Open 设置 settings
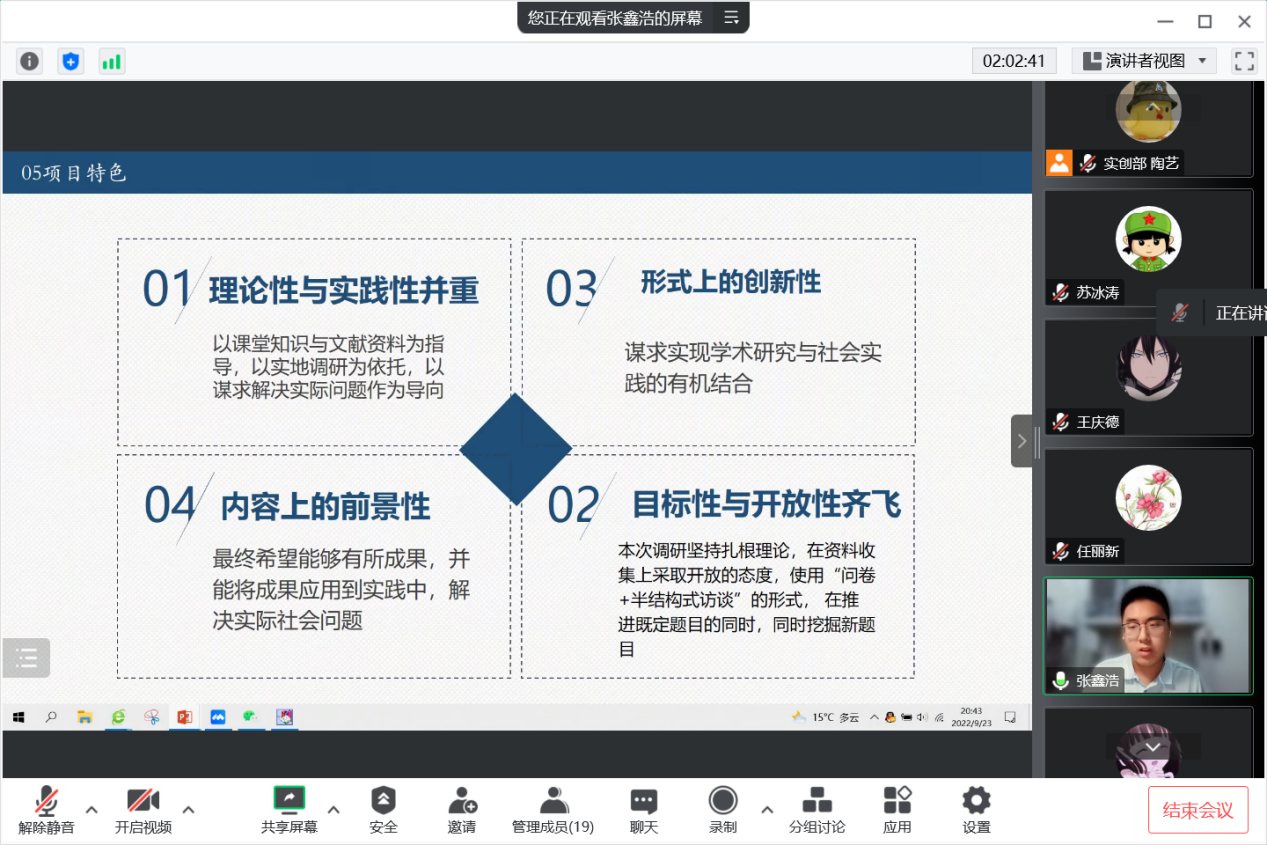 click(976, 809)
